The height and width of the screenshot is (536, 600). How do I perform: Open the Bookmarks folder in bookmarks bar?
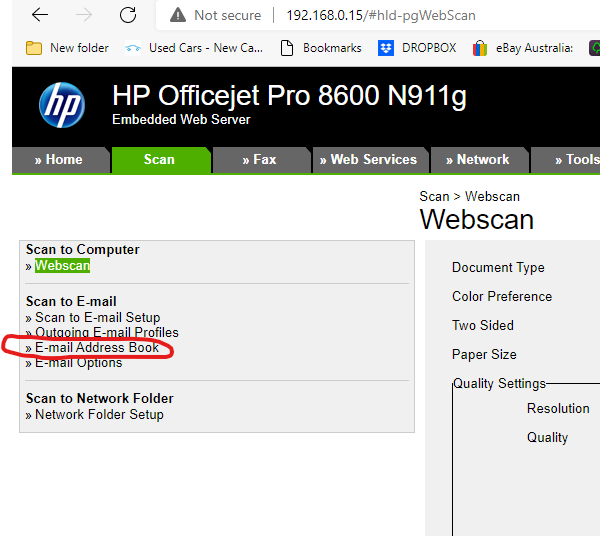click(x=322, y=47)
